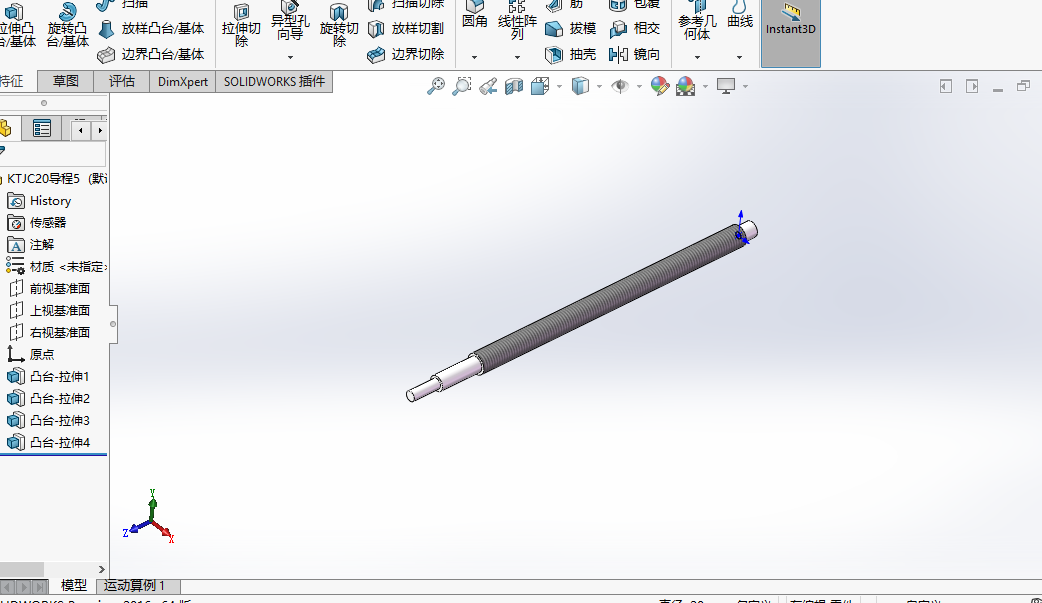Click the panel tabs scroll-left arrow
This screenshot has height=603, width=1042.
pyautogui.click(x=80, y=130)
